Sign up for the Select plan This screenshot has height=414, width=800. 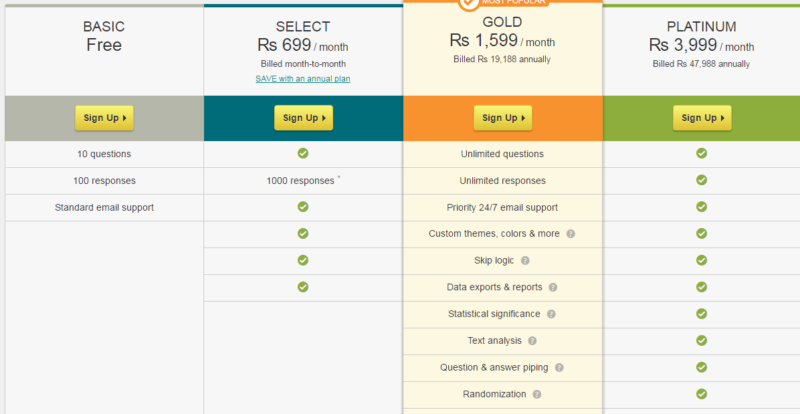304,118
